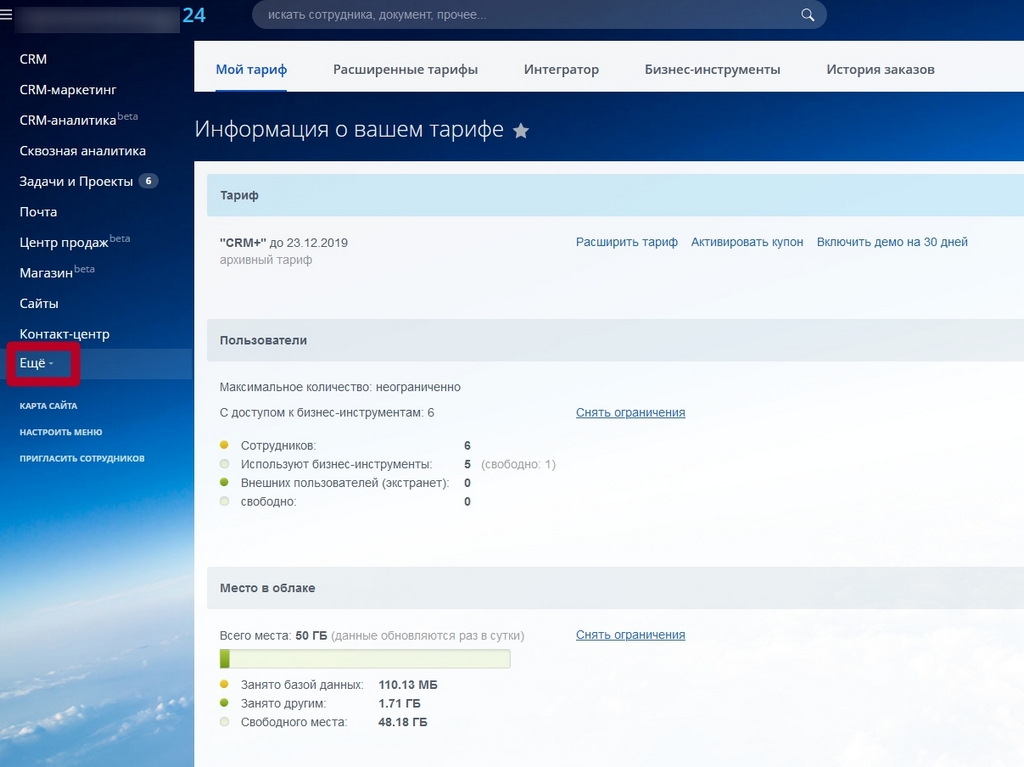Click Настроить меню in sidebar

pos(61,432)
